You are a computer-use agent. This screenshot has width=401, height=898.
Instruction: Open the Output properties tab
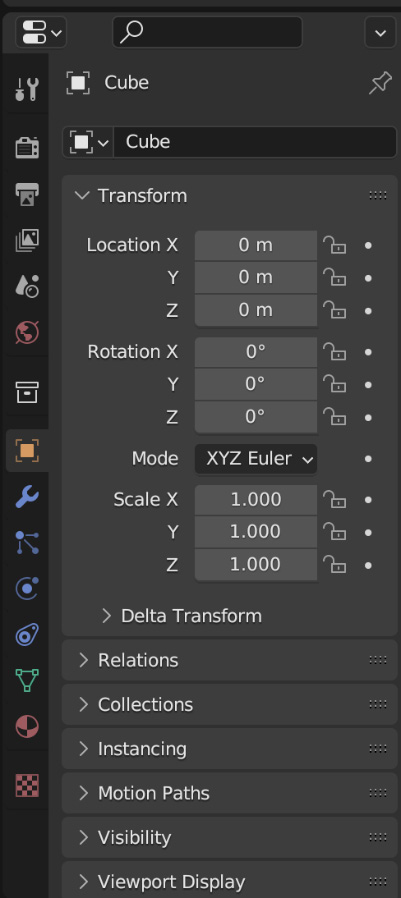pos(26,194)
